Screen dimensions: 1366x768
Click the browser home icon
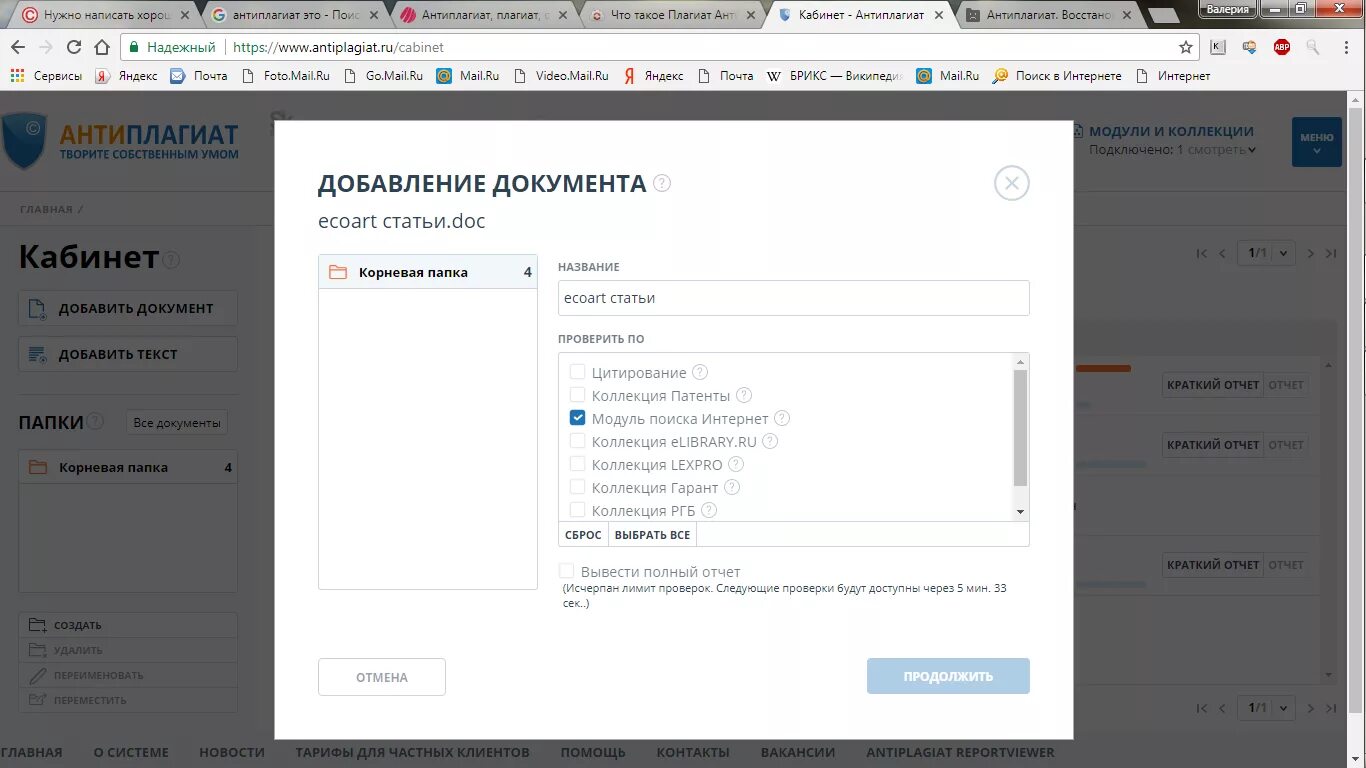(102, 47)
